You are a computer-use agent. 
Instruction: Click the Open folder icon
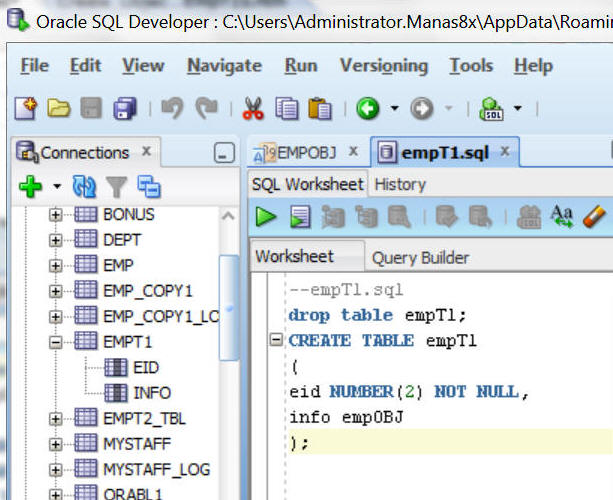point(59,108)
